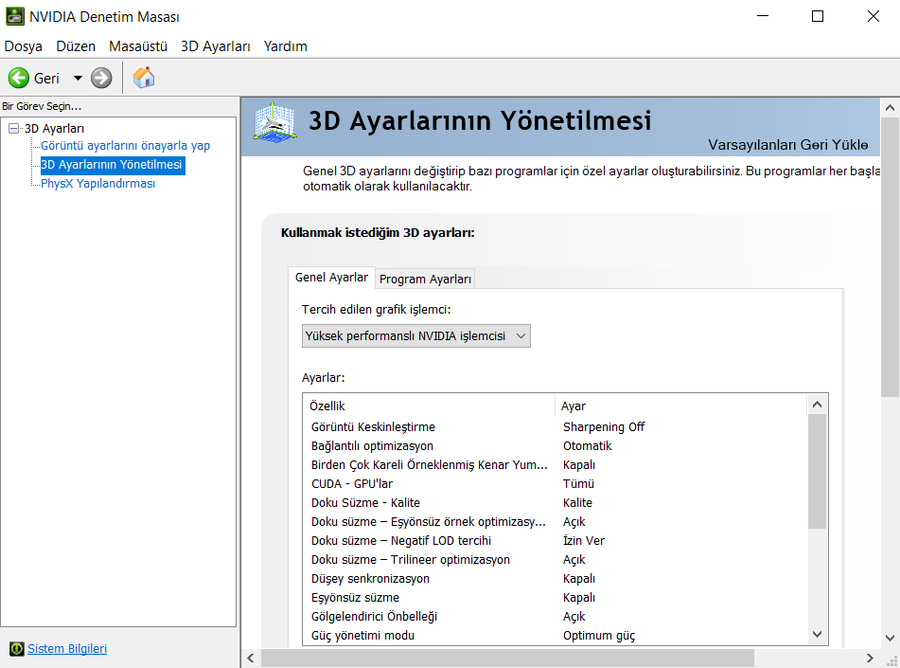Select the Güç yönetimi modu row

tap(554, 635)
